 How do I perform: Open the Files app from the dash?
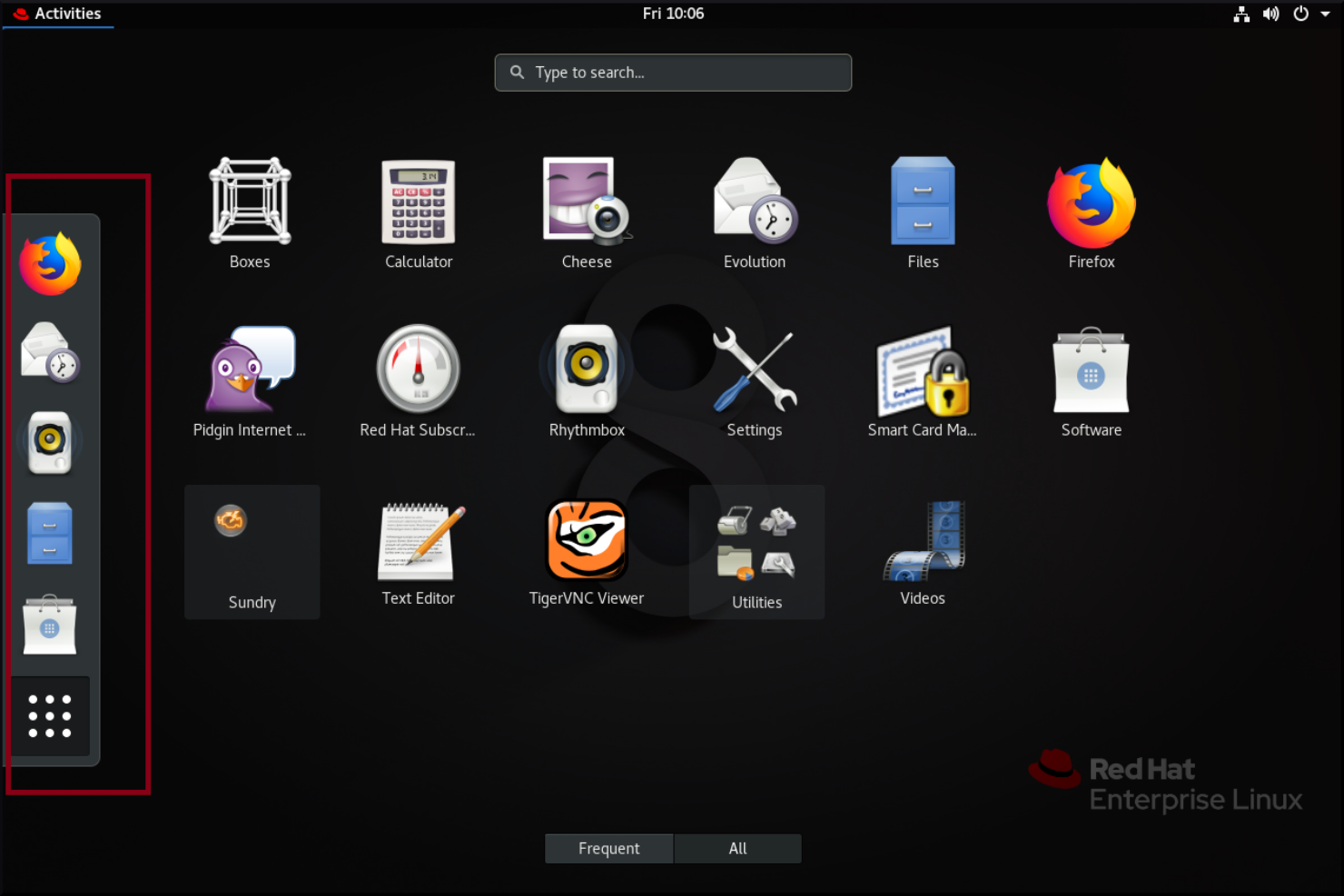point(48,533)
